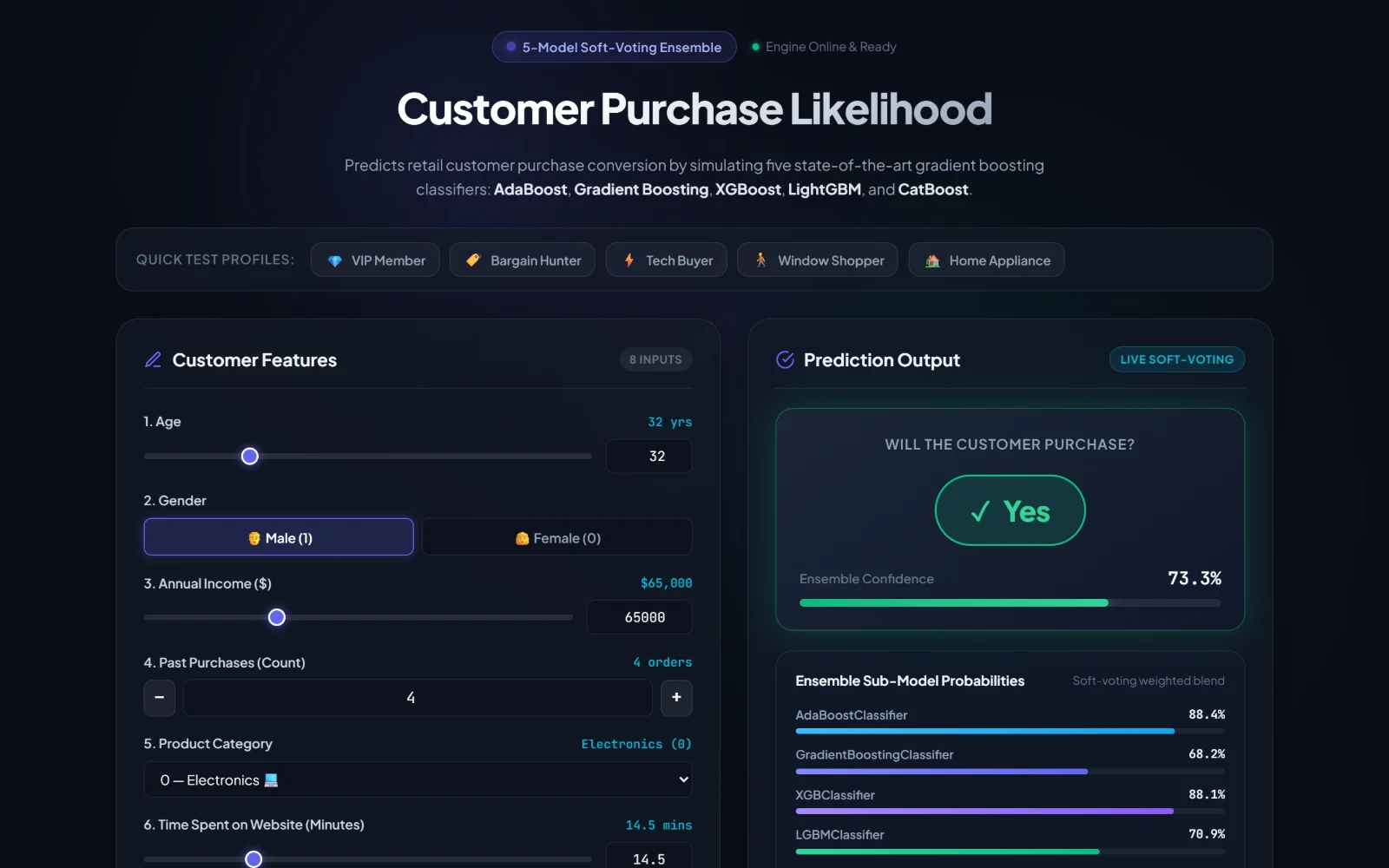Image resolution: width=1389 pixels, height=868 pixels.
Task: Click the 8 INPUTS badge
Action: pyautogui.click(x=655, y=359)
